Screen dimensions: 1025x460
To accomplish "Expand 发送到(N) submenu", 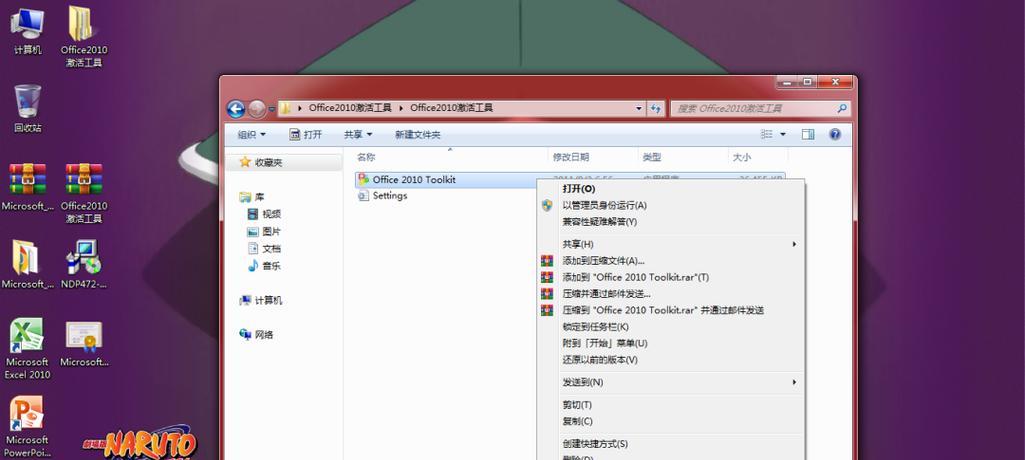I will point(671,382).
